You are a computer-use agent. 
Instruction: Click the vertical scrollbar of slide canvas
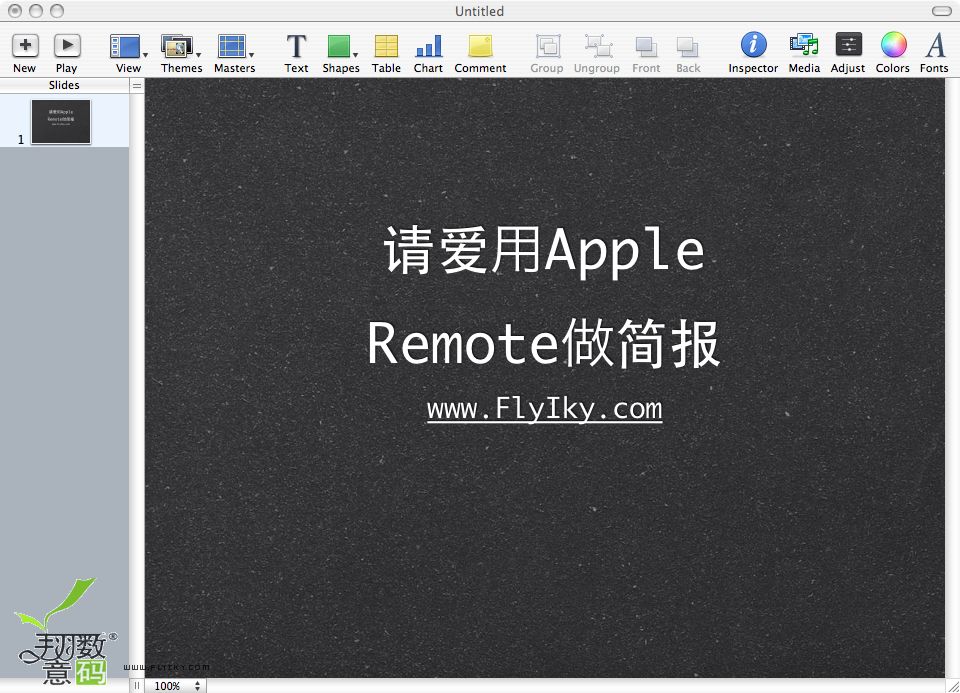(952, 378)
